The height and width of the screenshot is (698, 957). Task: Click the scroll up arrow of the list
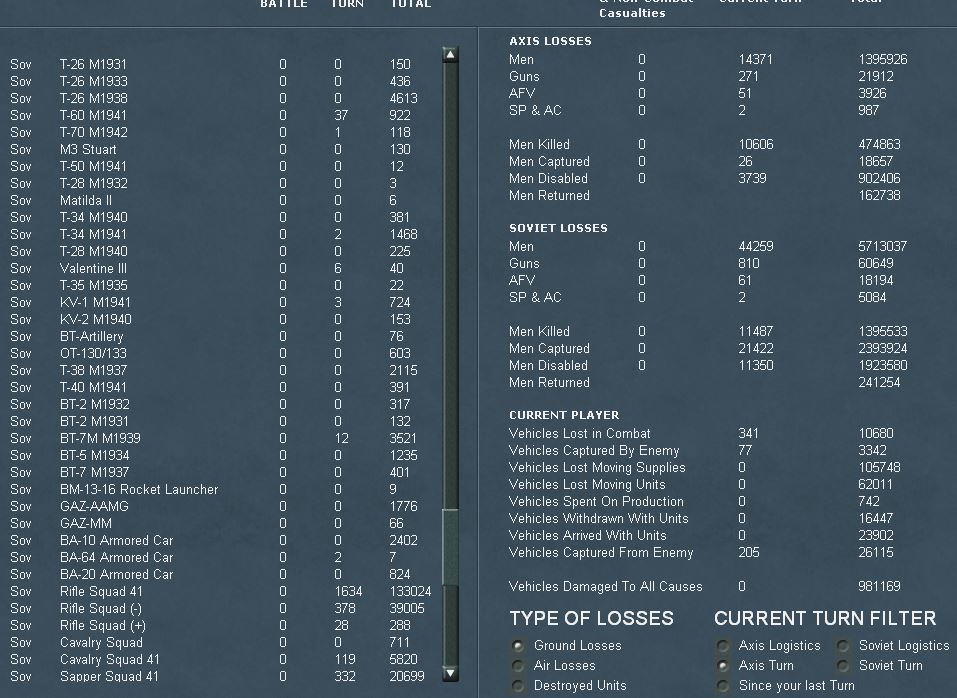click(450, 55)
